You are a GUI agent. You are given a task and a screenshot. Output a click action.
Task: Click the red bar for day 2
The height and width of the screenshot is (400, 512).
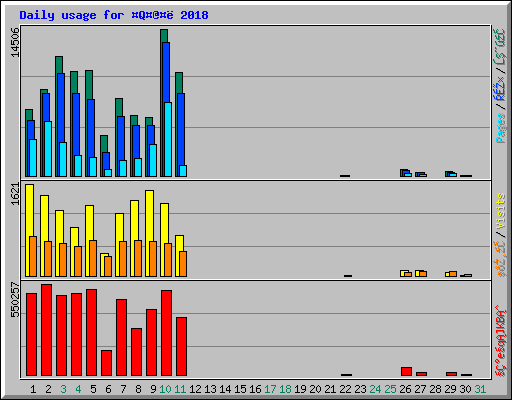click(x=46, y=330)
